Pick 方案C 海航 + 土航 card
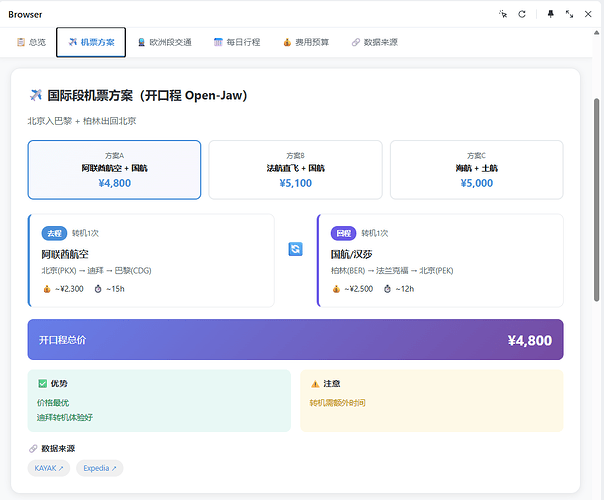 pos(476,170)
